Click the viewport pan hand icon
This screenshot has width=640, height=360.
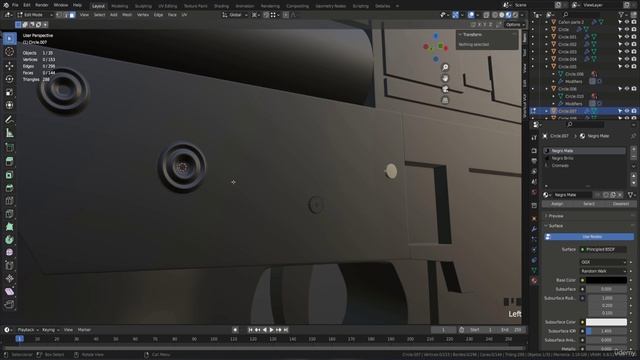[x=445, y=78]
